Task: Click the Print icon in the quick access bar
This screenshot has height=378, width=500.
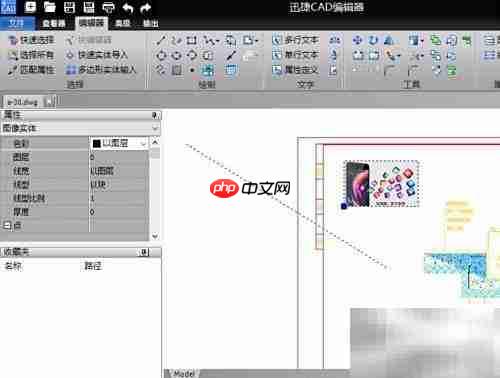Action: coord(108,8)
